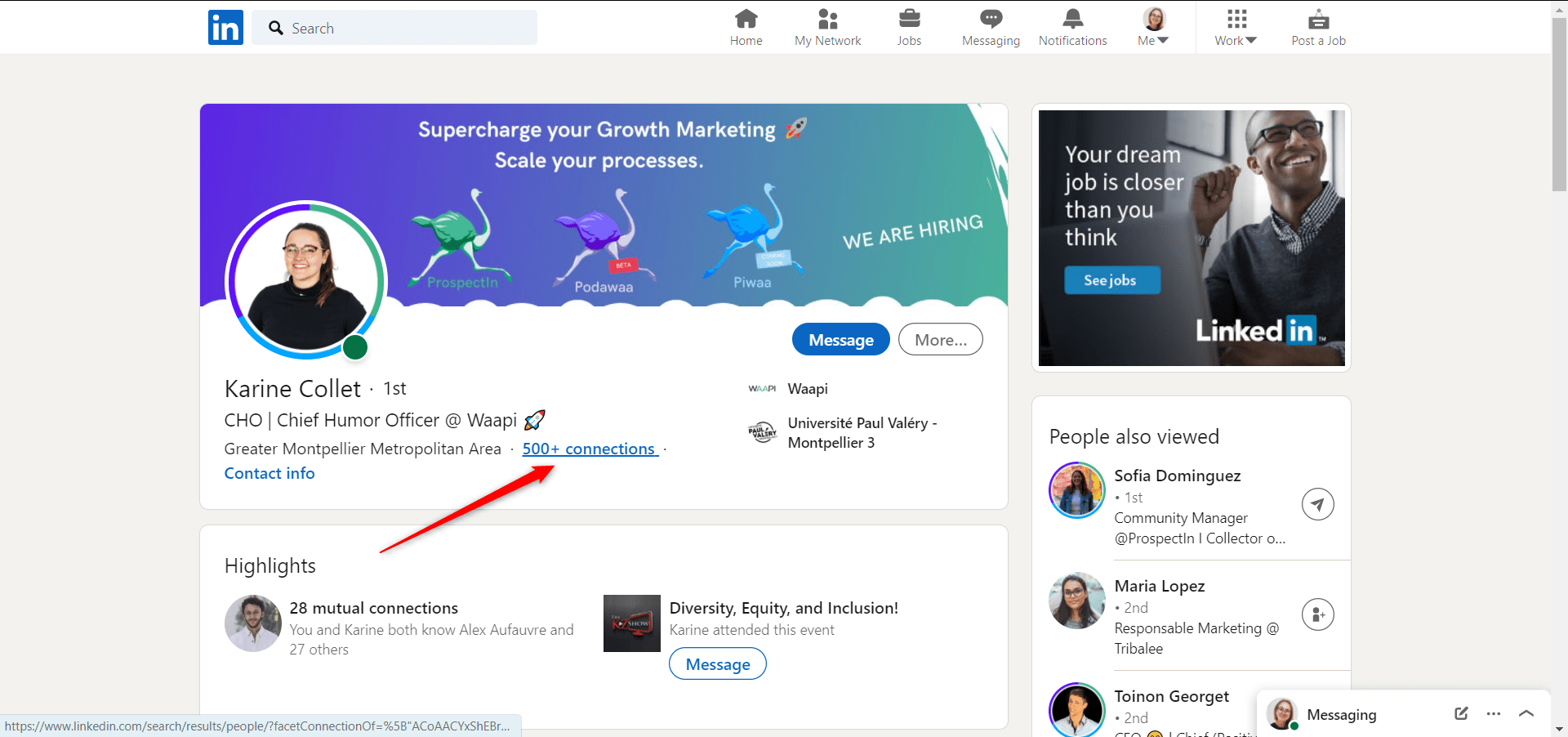Open My Network in the navbar
1568x737 pixels.
pyautogui.click(x=828, y=28)
